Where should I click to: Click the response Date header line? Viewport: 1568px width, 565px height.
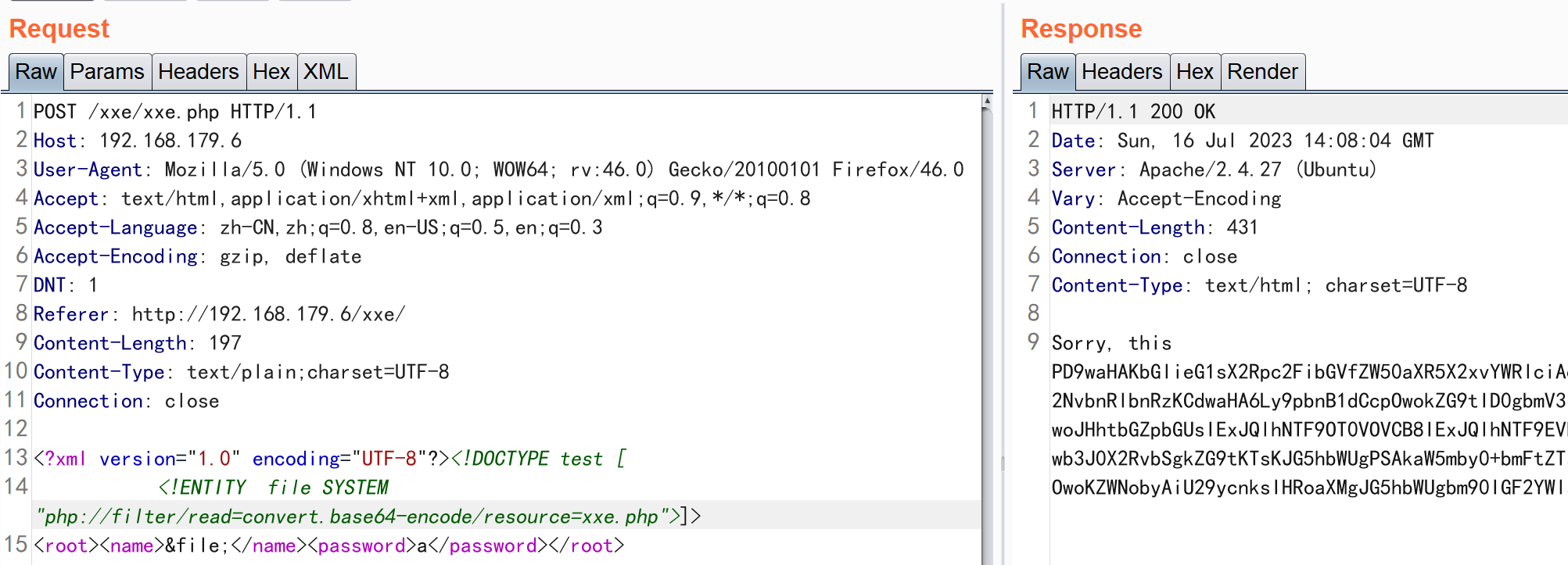coord(1243,141)
